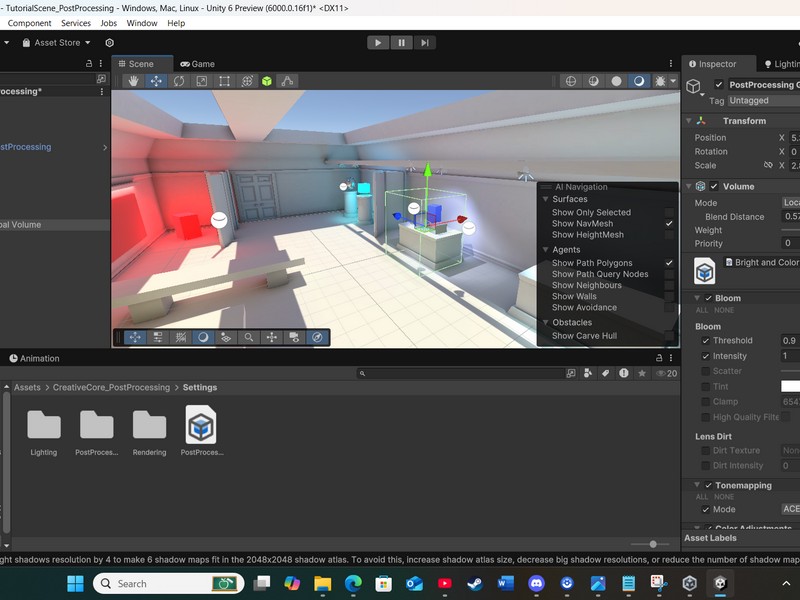800x600 pixels.
Task: Click the Unity Hub taskbar icon
Action: (x=689, y=583)
